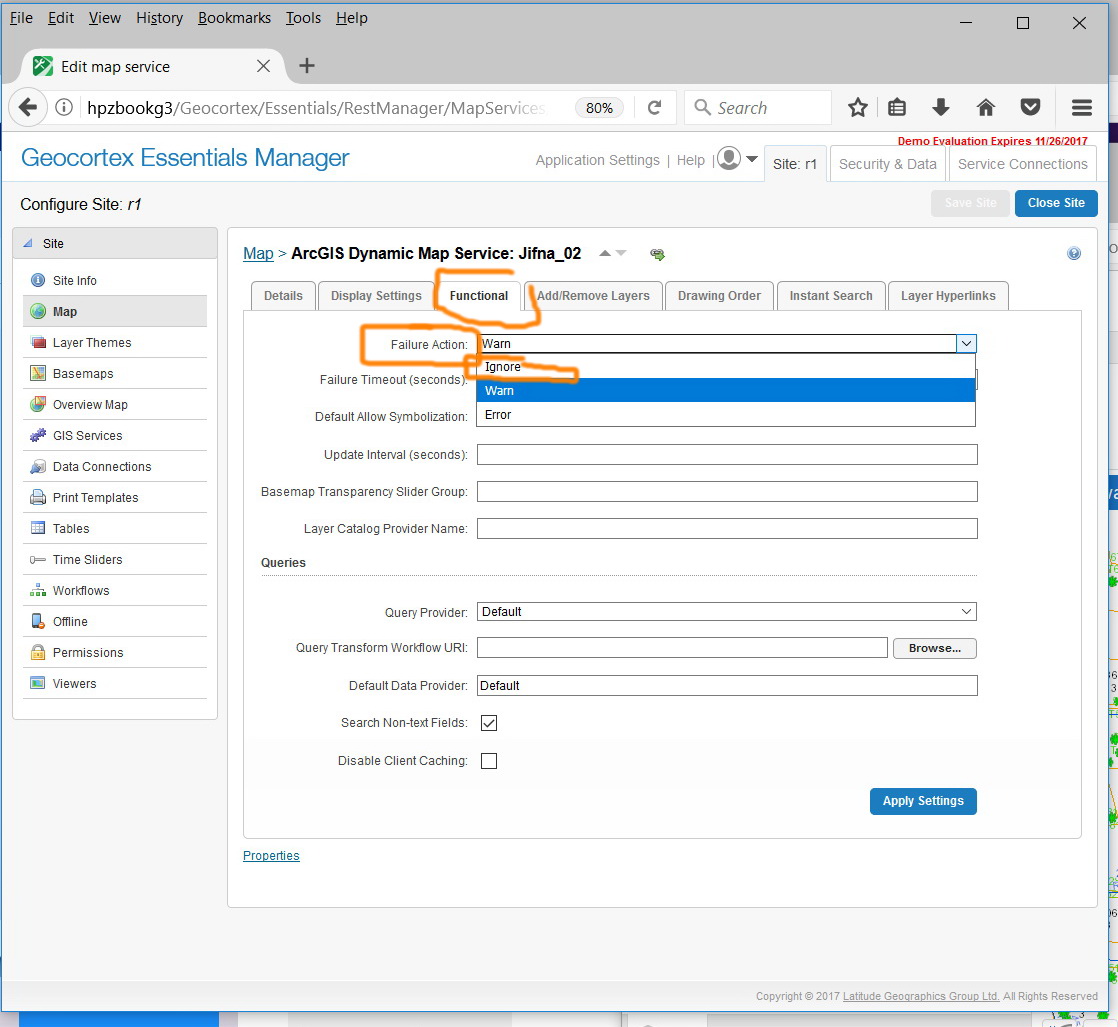1118x1027 pixels.
Task: Click the Update Interval (seconds) field
Action: coord(727,455)
